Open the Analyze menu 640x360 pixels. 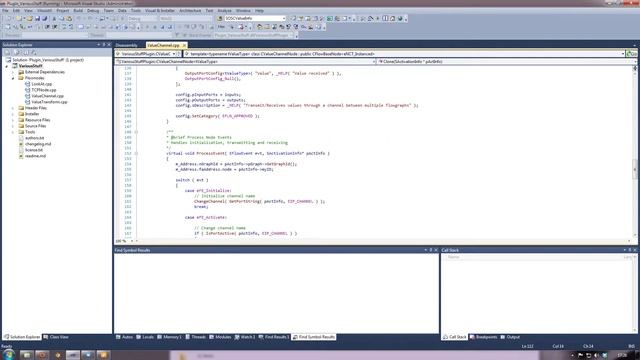click(x=224, y=11)
